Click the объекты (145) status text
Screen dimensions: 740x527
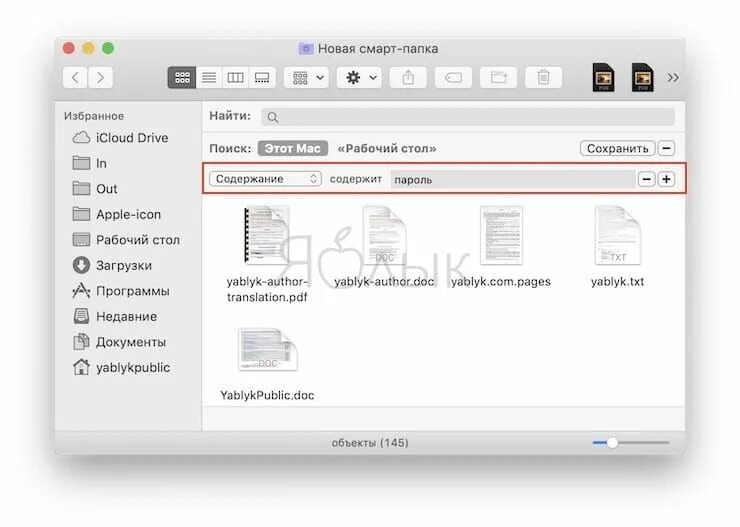click(370, 443)
